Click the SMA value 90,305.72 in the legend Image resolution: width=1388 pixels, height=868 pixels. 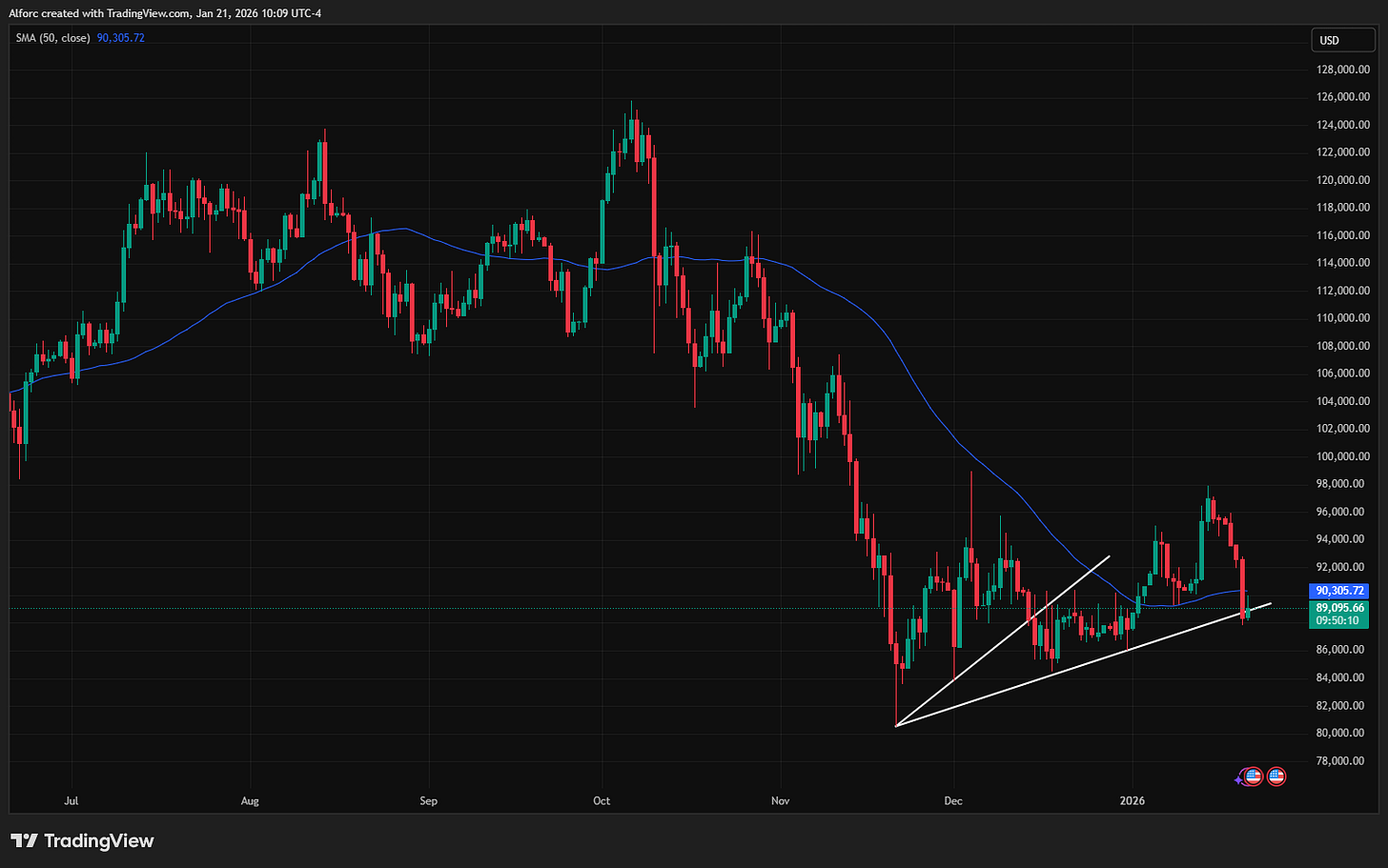(x=121, y=38)
